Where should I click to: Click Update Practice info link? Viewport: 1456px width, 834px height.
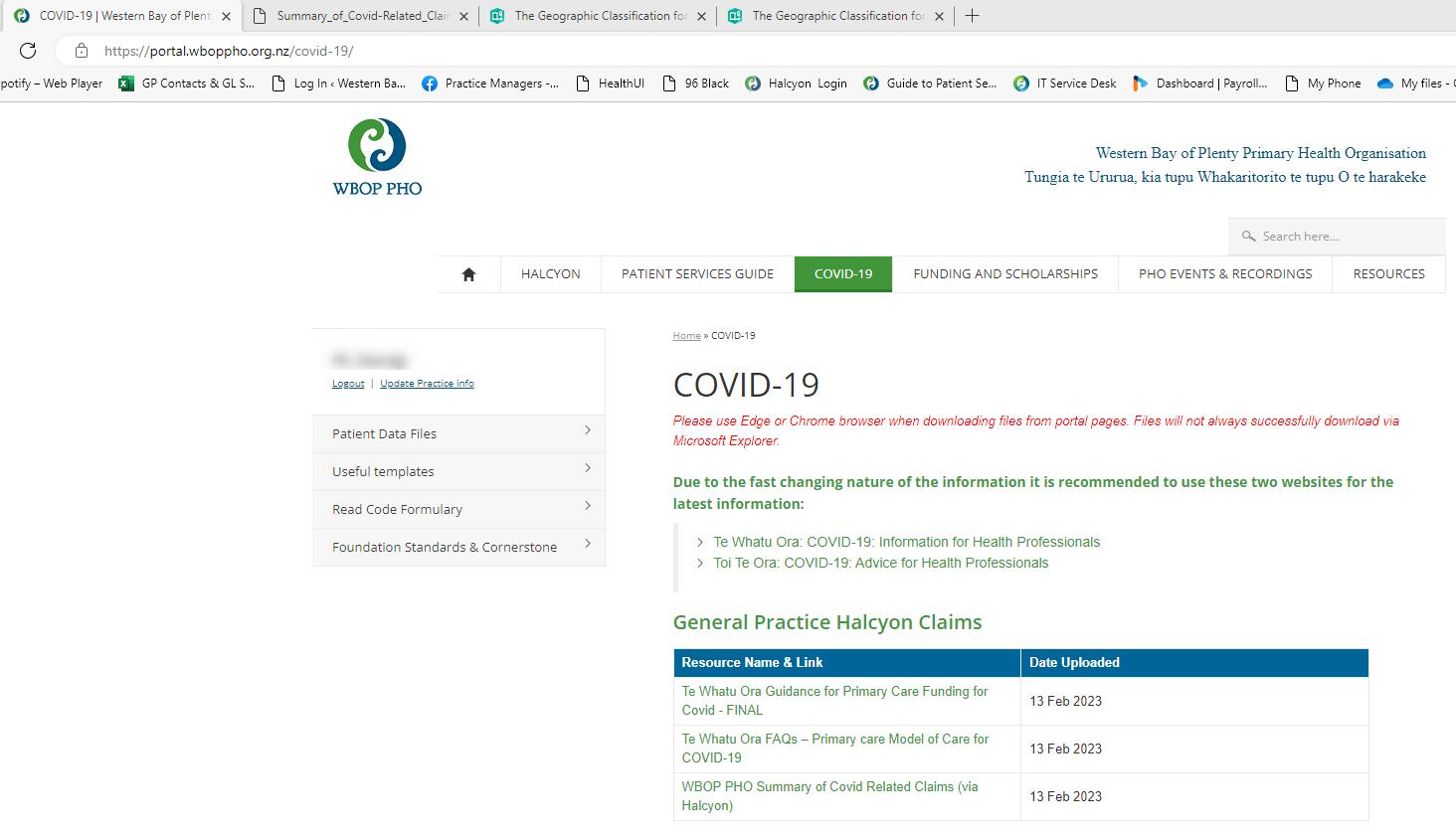pos(427,384)
